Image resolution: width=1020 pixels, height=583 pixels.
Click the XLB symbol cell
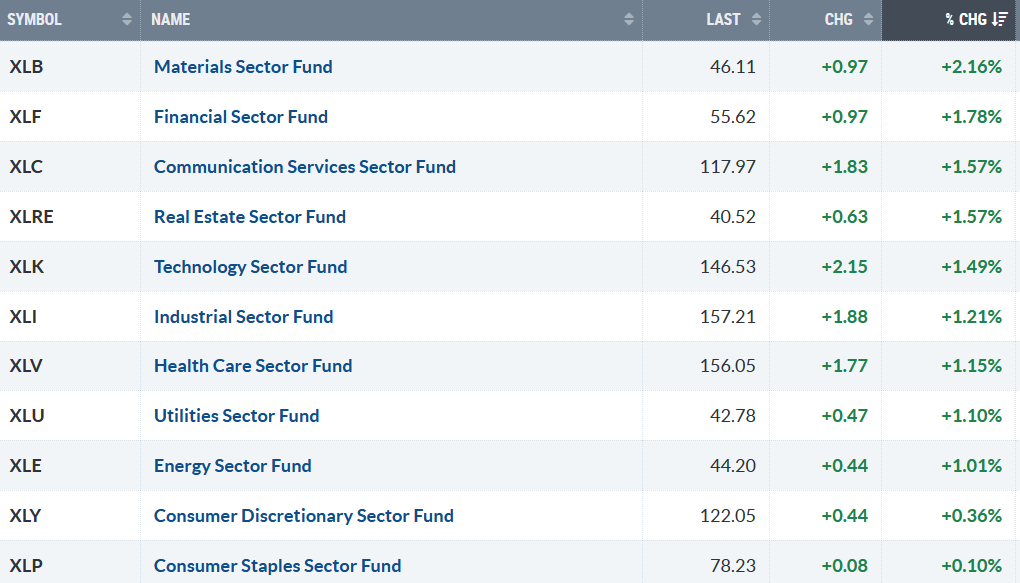(x=26, y=67)
